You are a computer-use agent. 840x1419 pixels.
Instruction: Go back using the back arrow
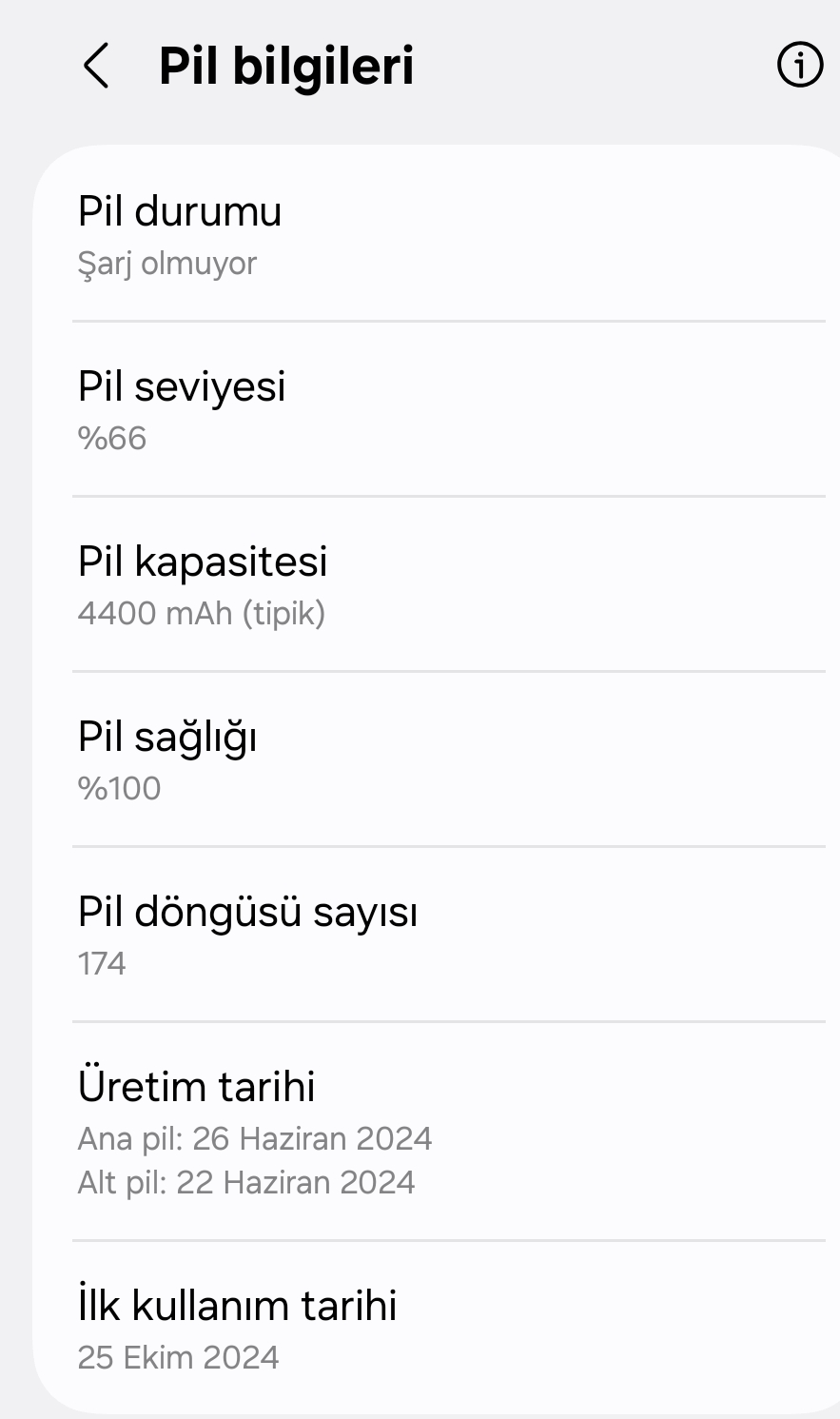coord(96,66)
